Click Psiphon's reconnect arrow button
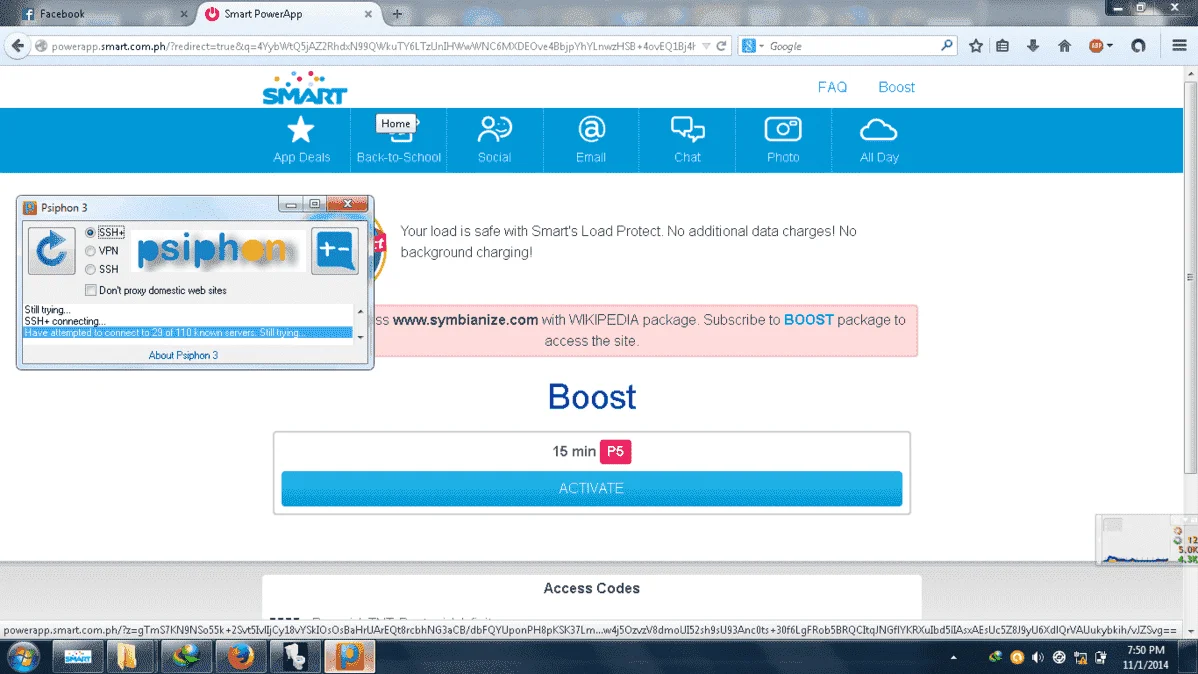Image resolution: width=1198 pixels, height=674 pixels. tap(51, 251)
